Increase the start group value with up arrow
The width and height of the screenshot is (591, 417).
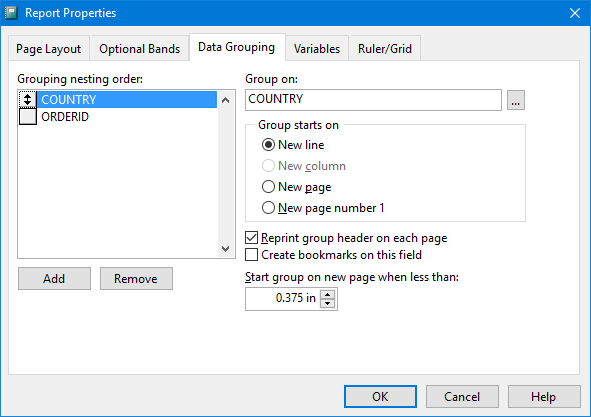(x=328, y=294)
